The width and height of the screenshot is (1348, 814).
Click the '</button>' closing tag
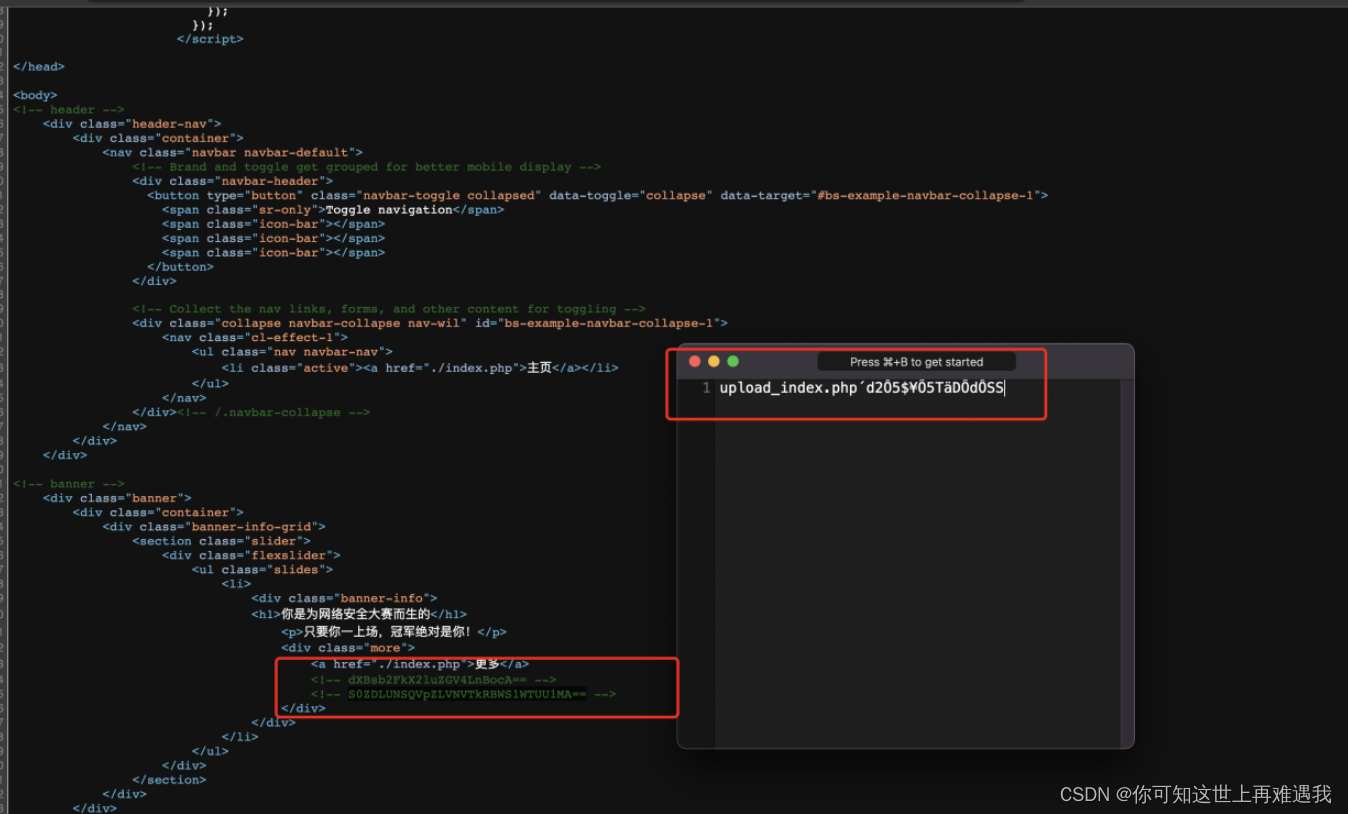tap(180, 267)
